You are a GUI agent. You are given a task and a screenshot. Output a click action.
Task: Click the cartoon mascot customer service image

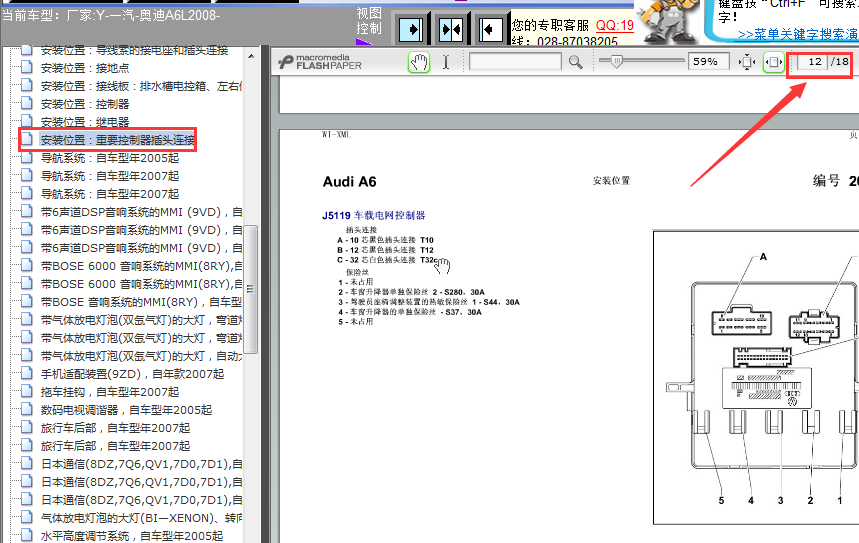668,21
